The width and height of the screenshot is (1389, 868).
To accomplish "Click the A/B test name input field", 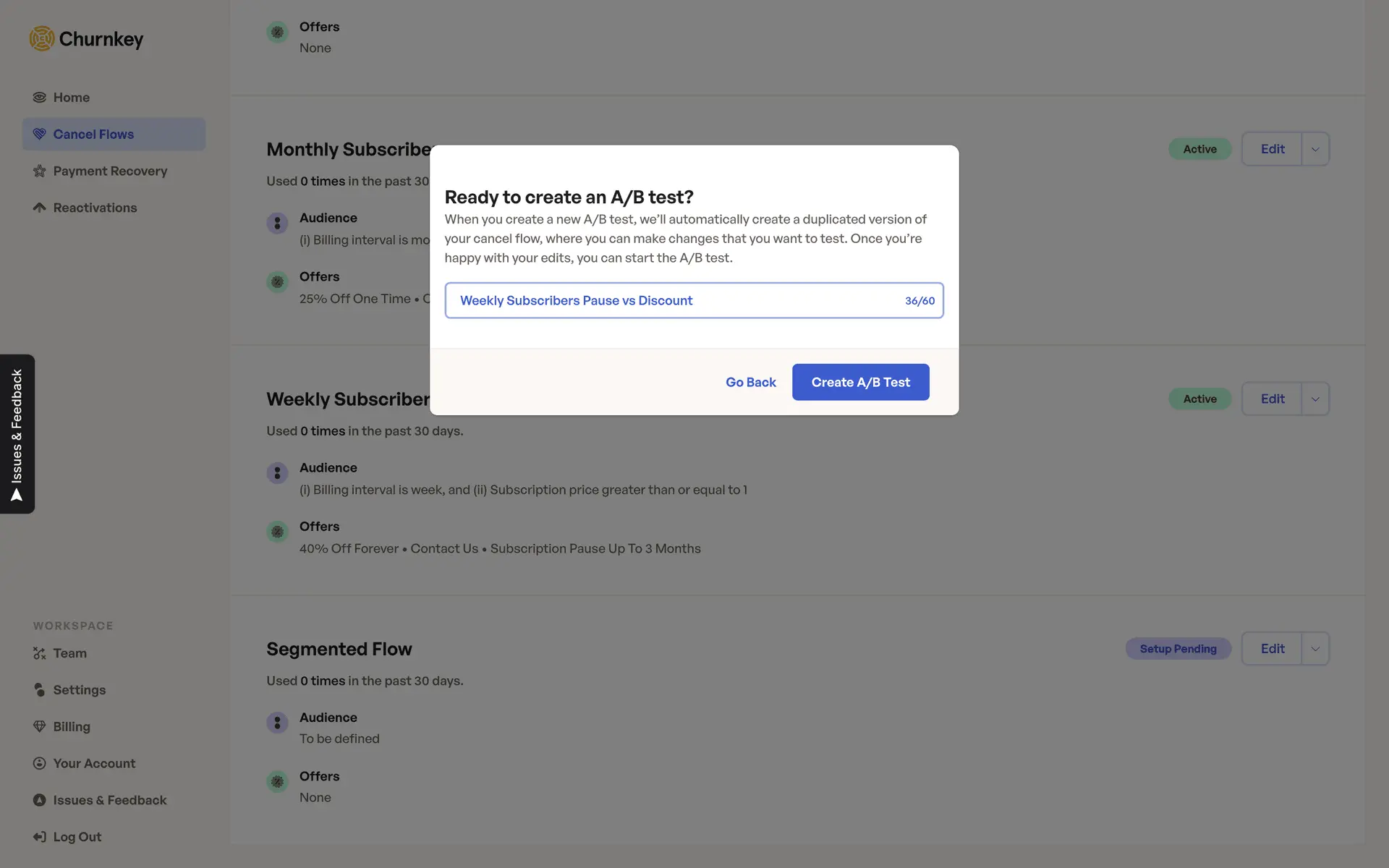I will click(673, 301).
